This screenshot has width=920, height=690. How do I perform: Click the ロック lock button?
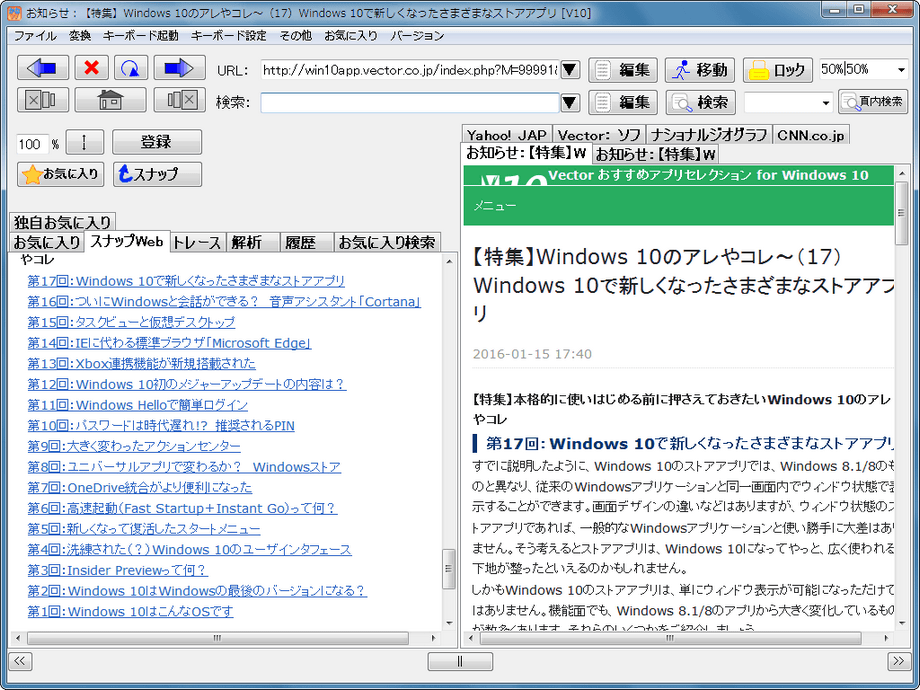click(x=778, y=70)
